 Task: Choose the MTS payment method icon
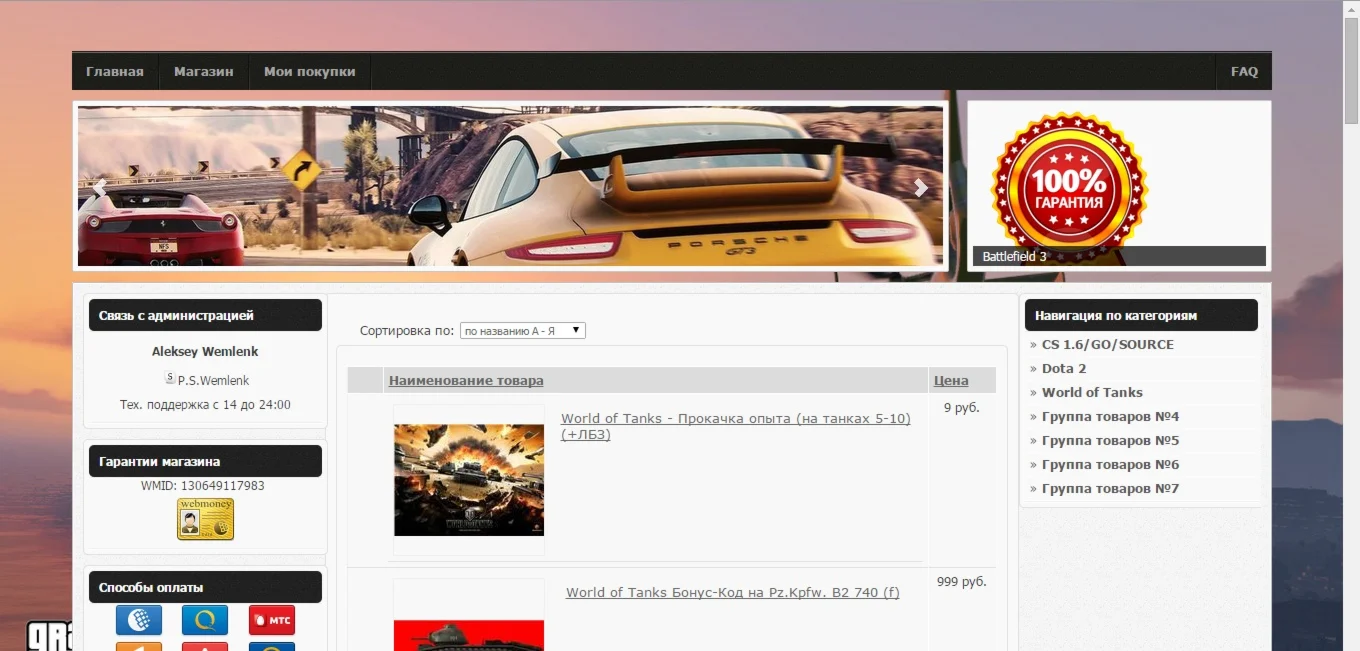point(272,620)
